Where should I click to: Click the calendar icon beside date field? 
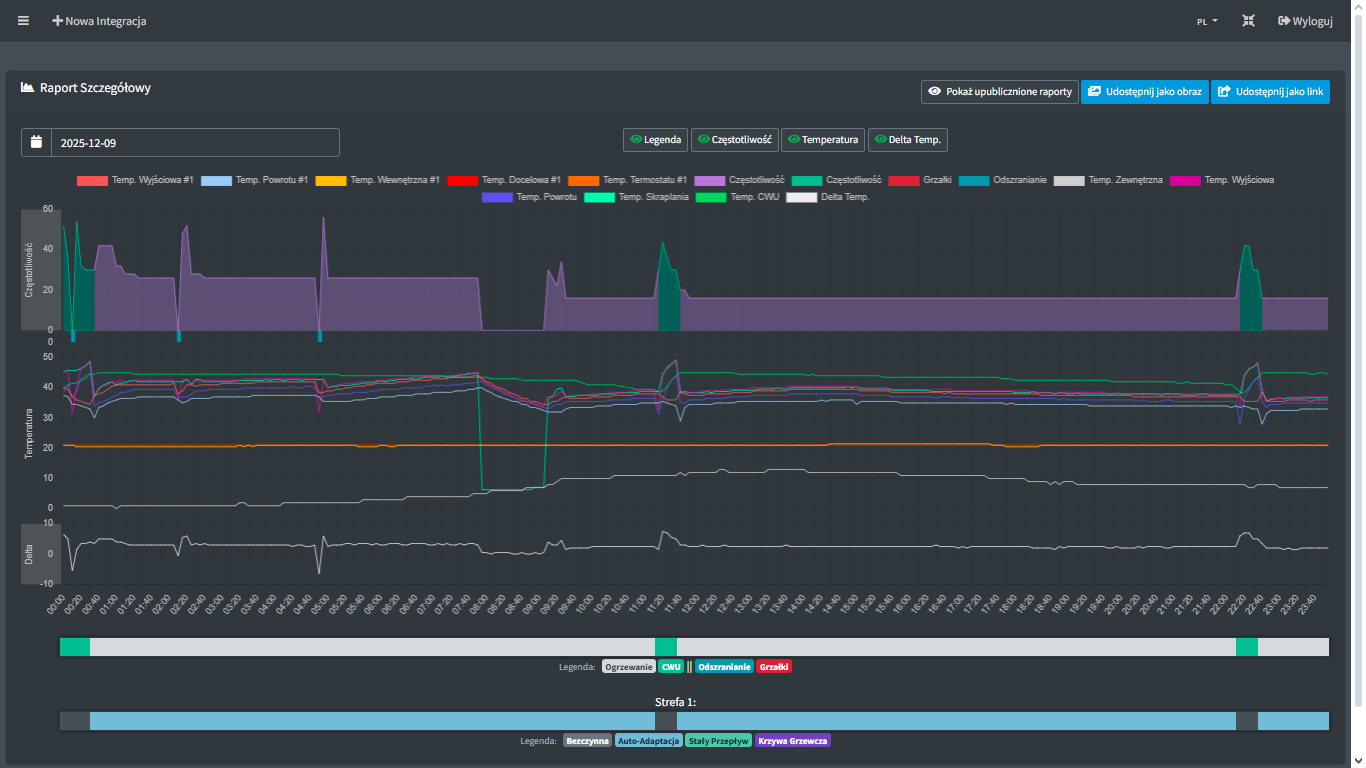37,142
